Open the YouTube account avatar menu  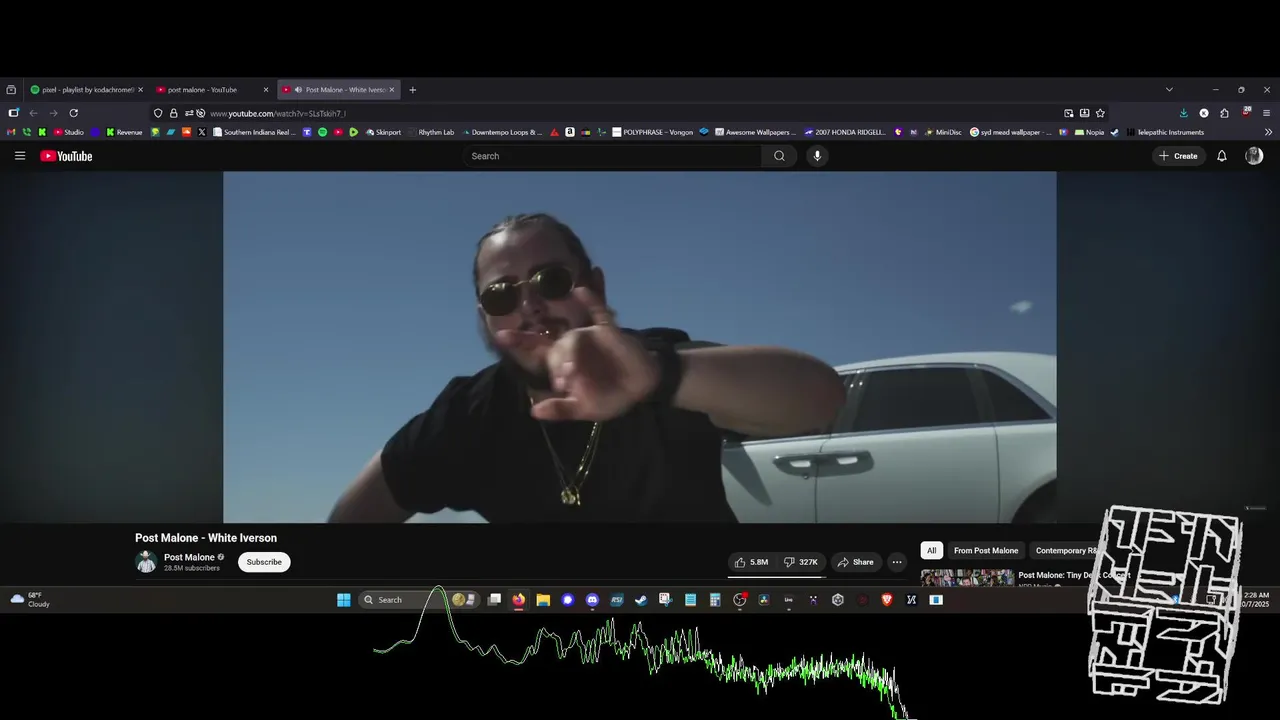[x=1254, y=156]
